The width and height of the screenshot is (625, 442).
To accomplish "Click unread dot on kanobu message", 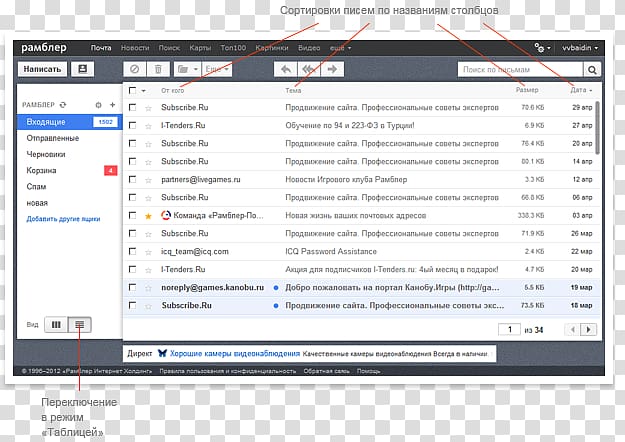I will (276, 288).
